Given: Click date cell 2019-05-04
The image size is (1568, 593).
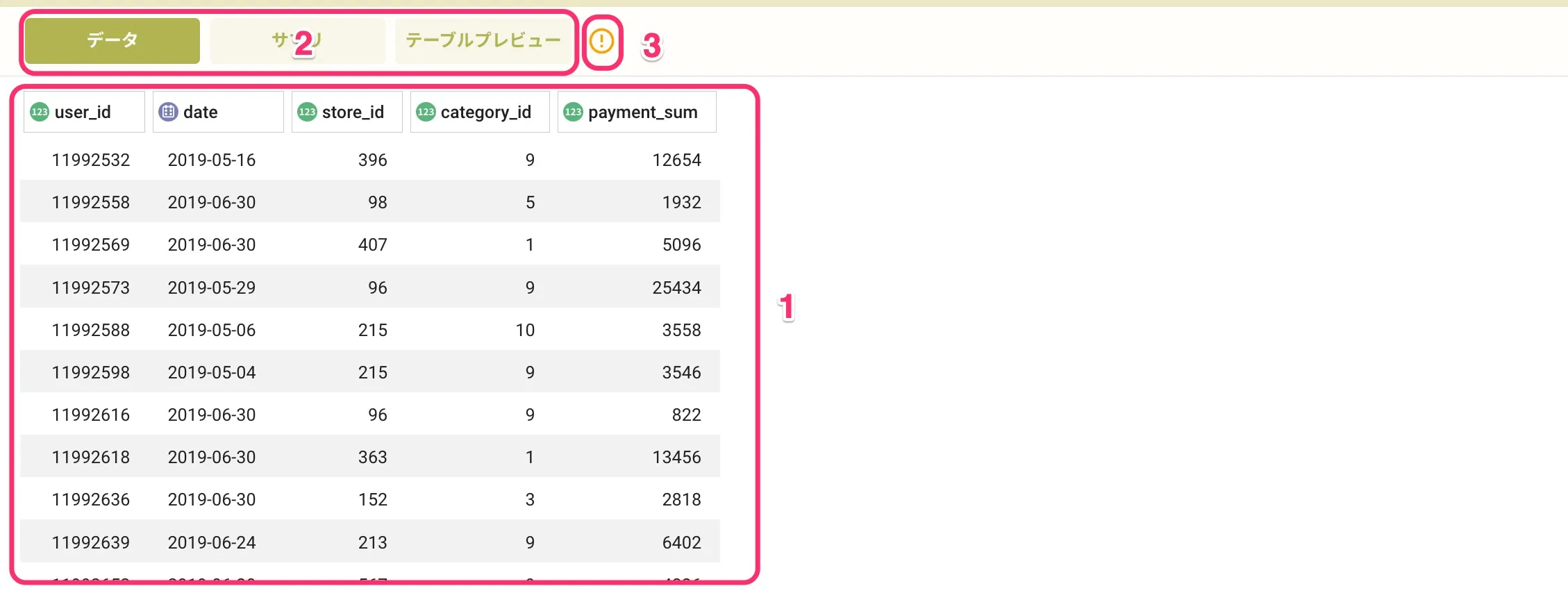Looking at the screenshot, I should pos(212,373).
